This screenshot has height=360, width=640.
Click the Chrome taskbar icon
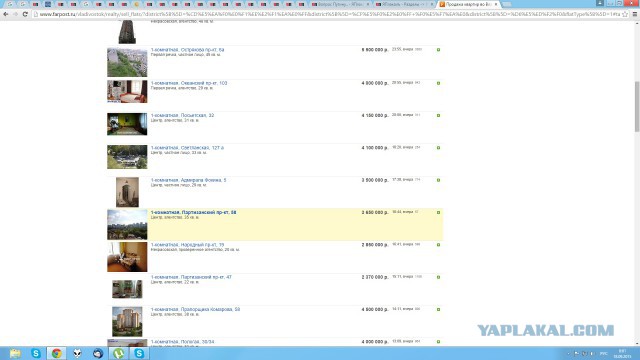tap(56, 353)
